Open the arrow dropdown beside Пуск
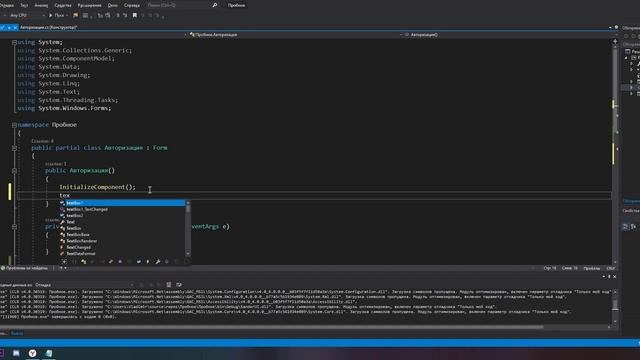640x360 pixels. click(x=67, y=16)
